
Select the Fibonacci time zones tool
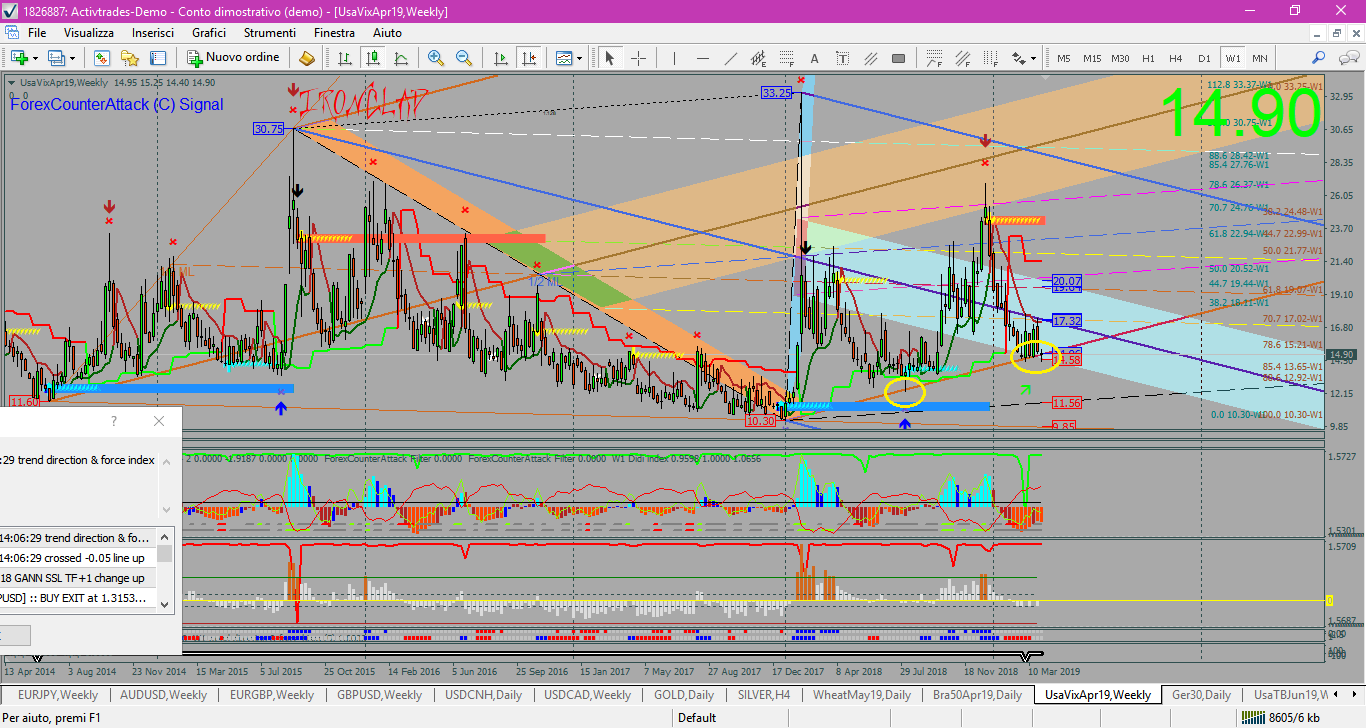990,58
